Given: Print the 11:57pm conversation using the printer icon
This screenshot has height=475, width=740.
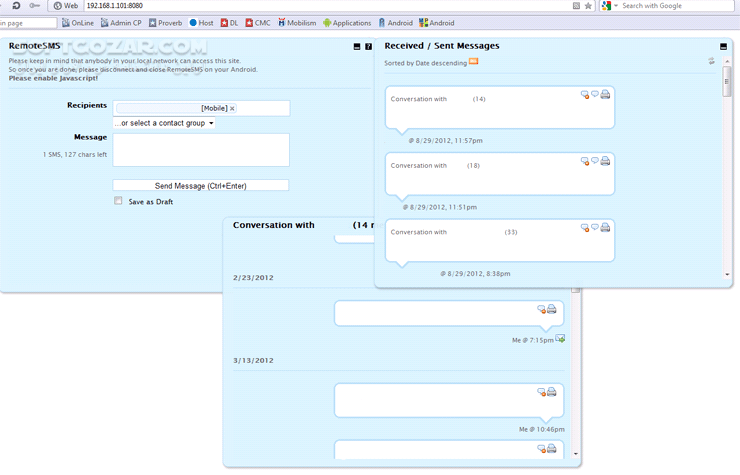Looking at the screenshot, I should click(x=605, y=95).
